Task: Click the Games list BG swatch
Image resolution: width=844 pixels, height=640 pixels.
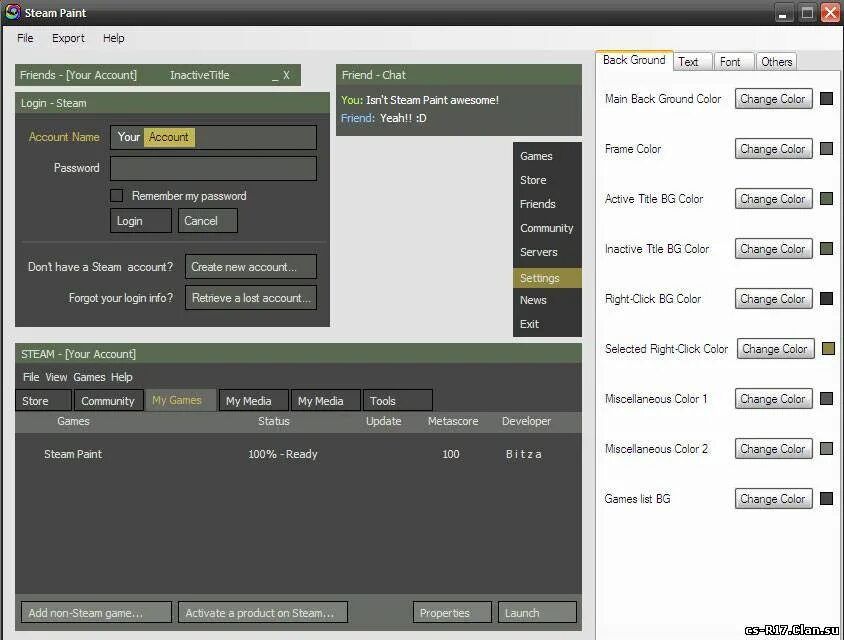Action: [x=826, y=499]
